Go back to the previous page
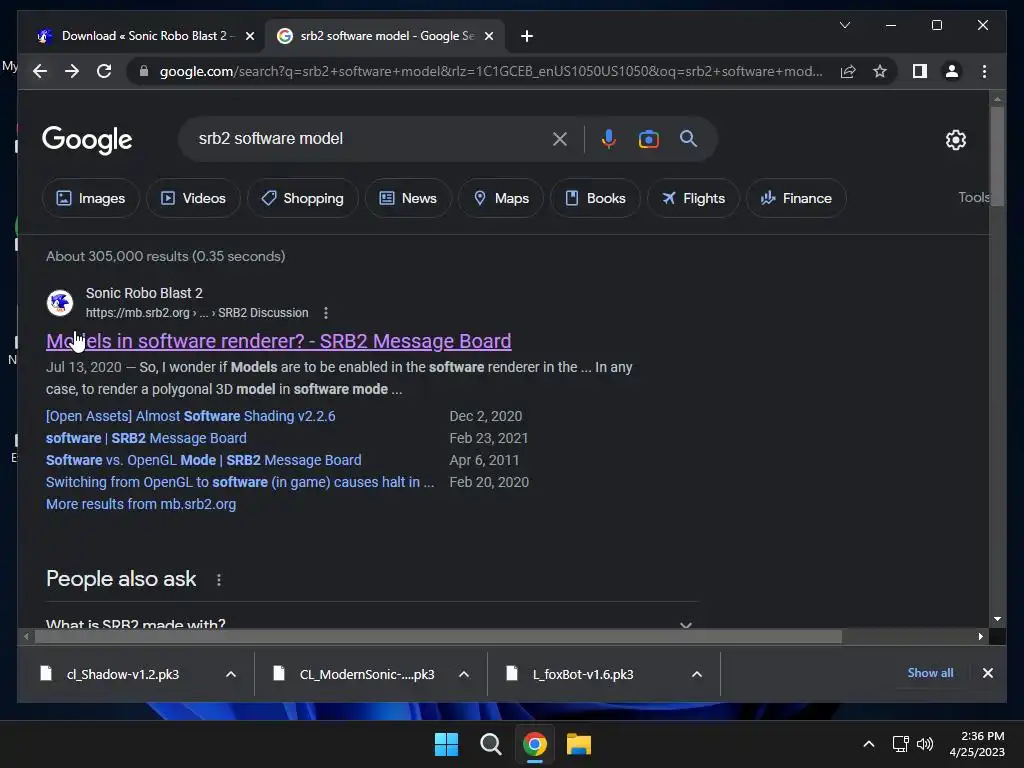The width and height of the screenshot is (1024, 768). click(40, 71)
